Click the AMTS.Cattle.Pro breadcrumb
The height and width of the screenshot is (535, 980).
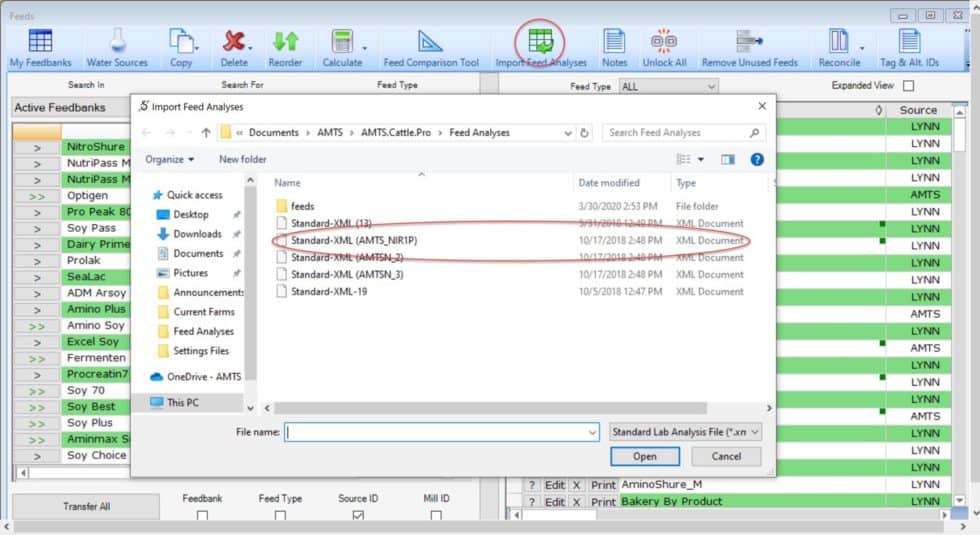[x=396, y=132]
